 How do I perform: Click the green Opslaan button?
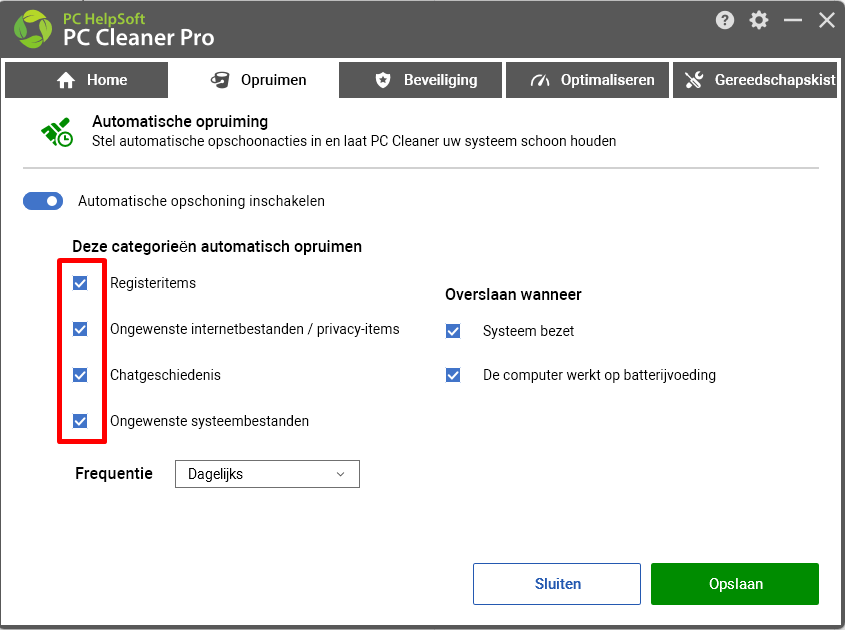click(735, 584)
